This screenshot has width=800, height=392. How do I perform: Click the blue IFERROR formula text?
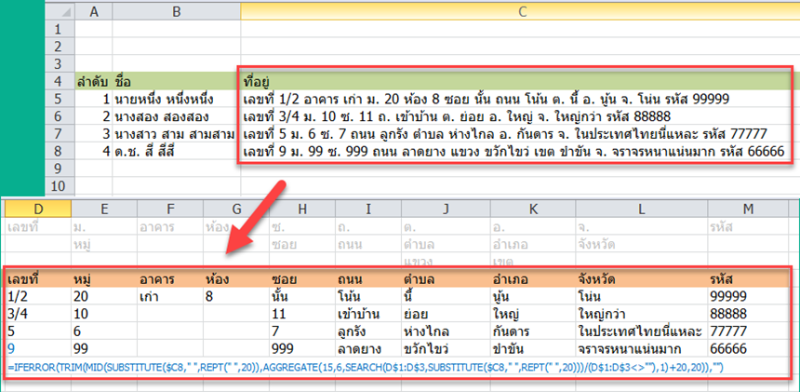click(x=366, y=367)
